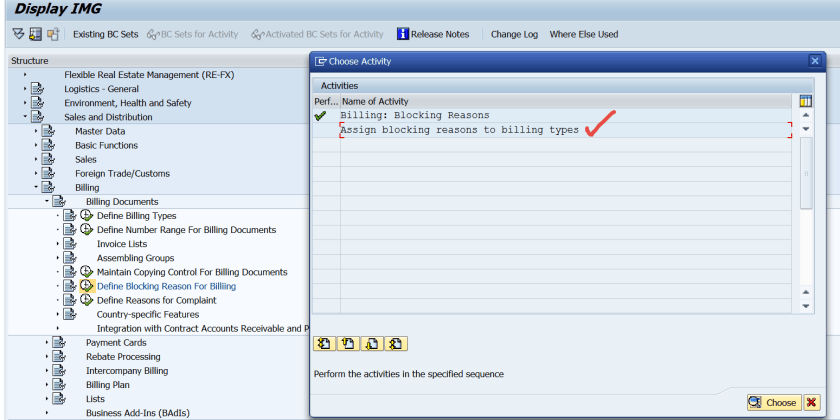This screenshot has height=420, width=840.
Task: Execute Define Number Range For Billing Documents icon
Action: point(87,230)
